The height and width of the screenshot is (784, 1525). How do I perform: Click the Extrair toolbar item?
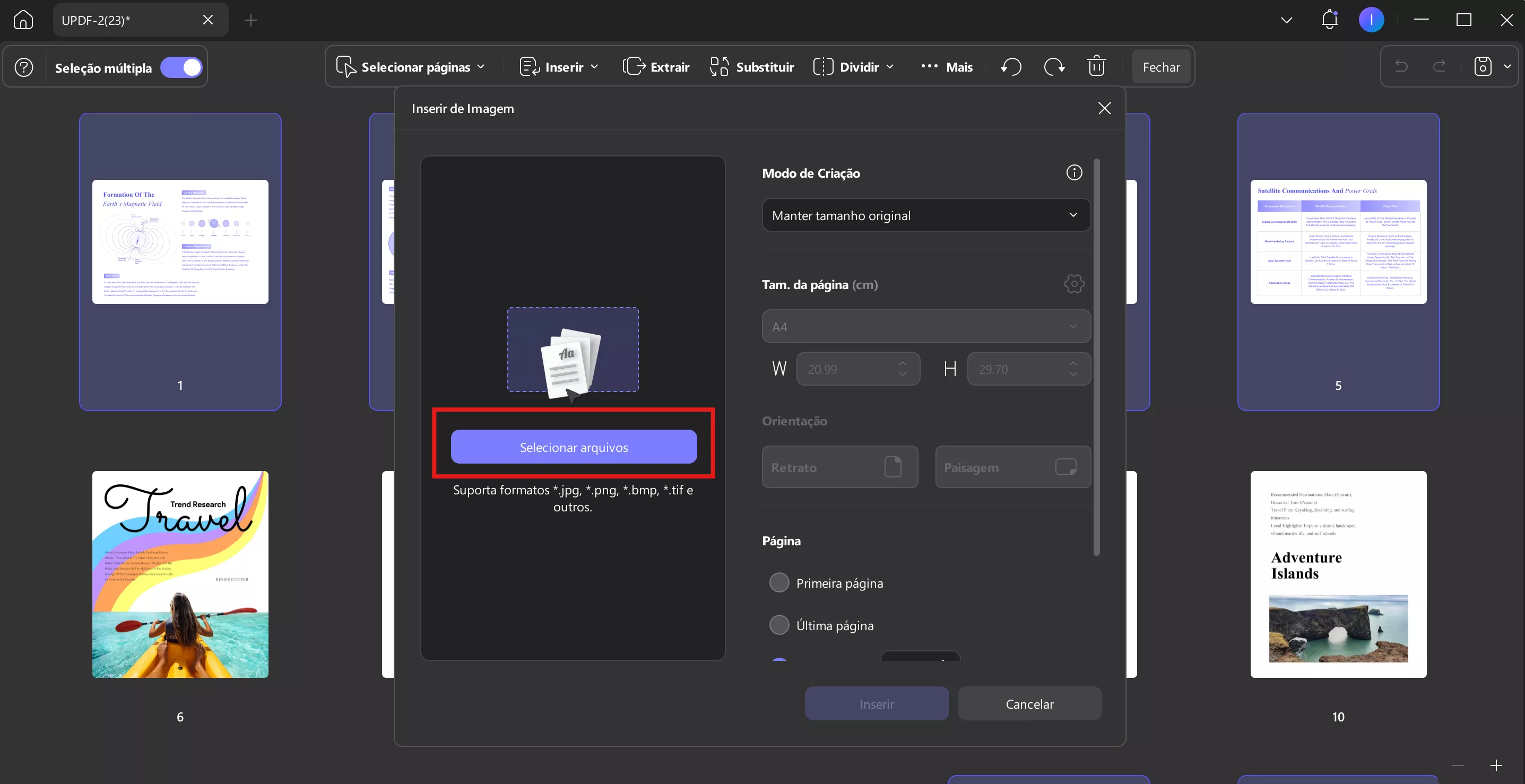click(x=656, y=67)
